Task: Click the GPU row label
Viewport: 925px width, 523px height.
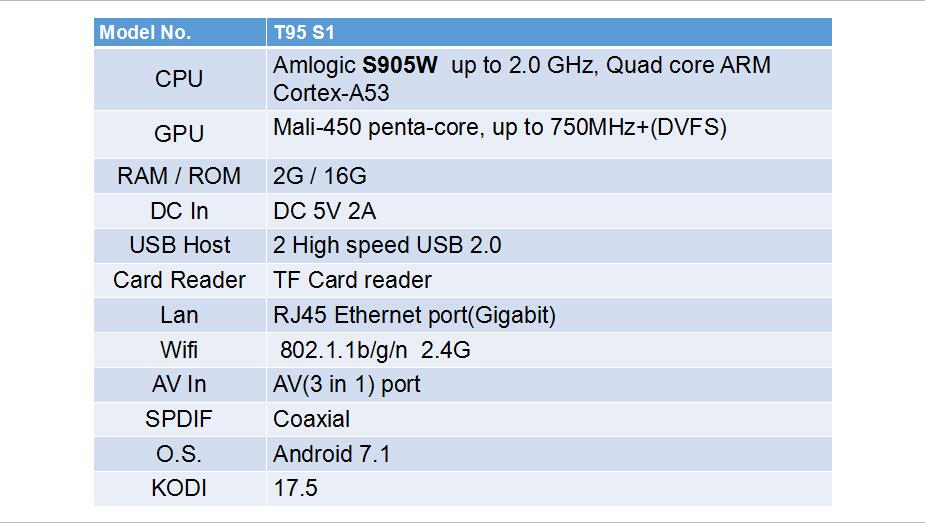Action: pos(179,133)
